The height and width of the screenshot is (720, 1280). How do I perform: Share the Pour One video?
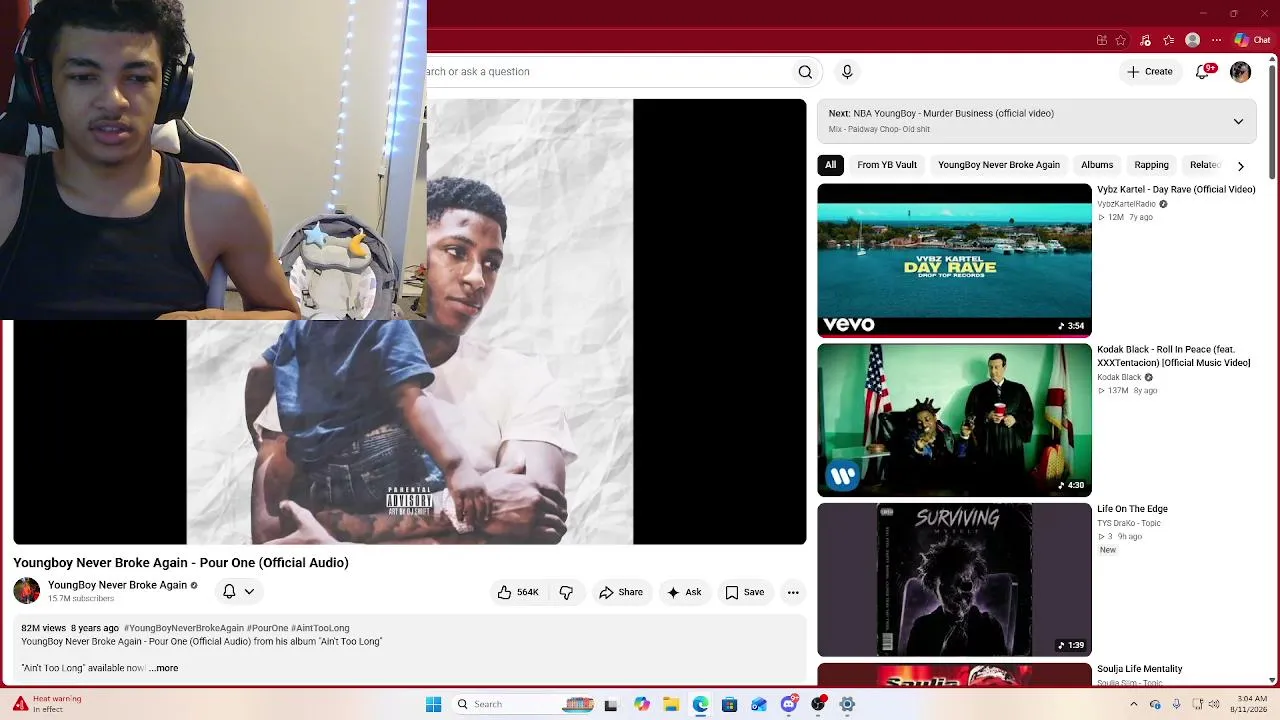pos(621,592)
